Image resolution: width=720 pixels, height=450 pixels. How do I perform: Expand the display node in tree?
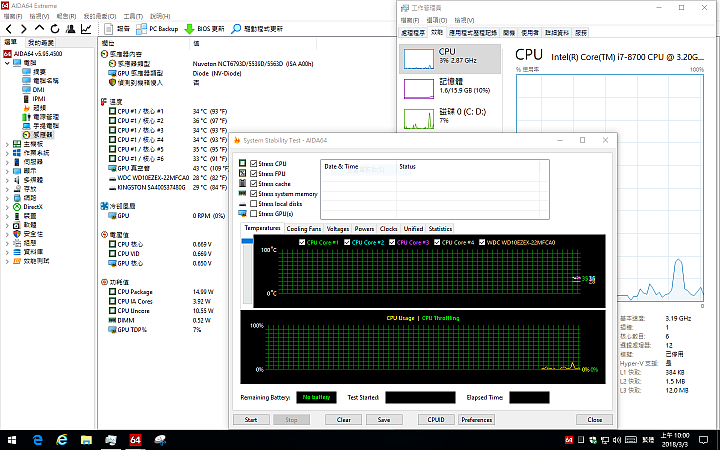(7, 171)
